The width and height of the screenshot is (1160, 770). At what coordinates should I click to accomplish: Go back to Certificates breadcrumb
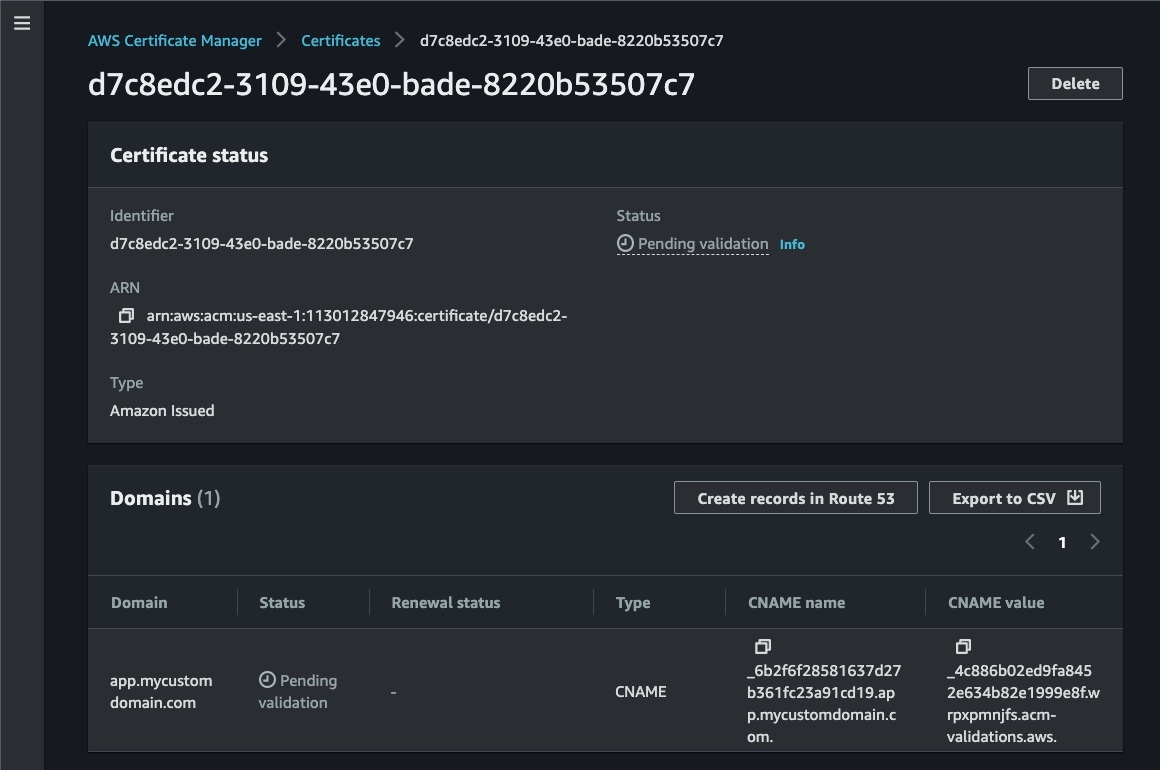(340, 41)
